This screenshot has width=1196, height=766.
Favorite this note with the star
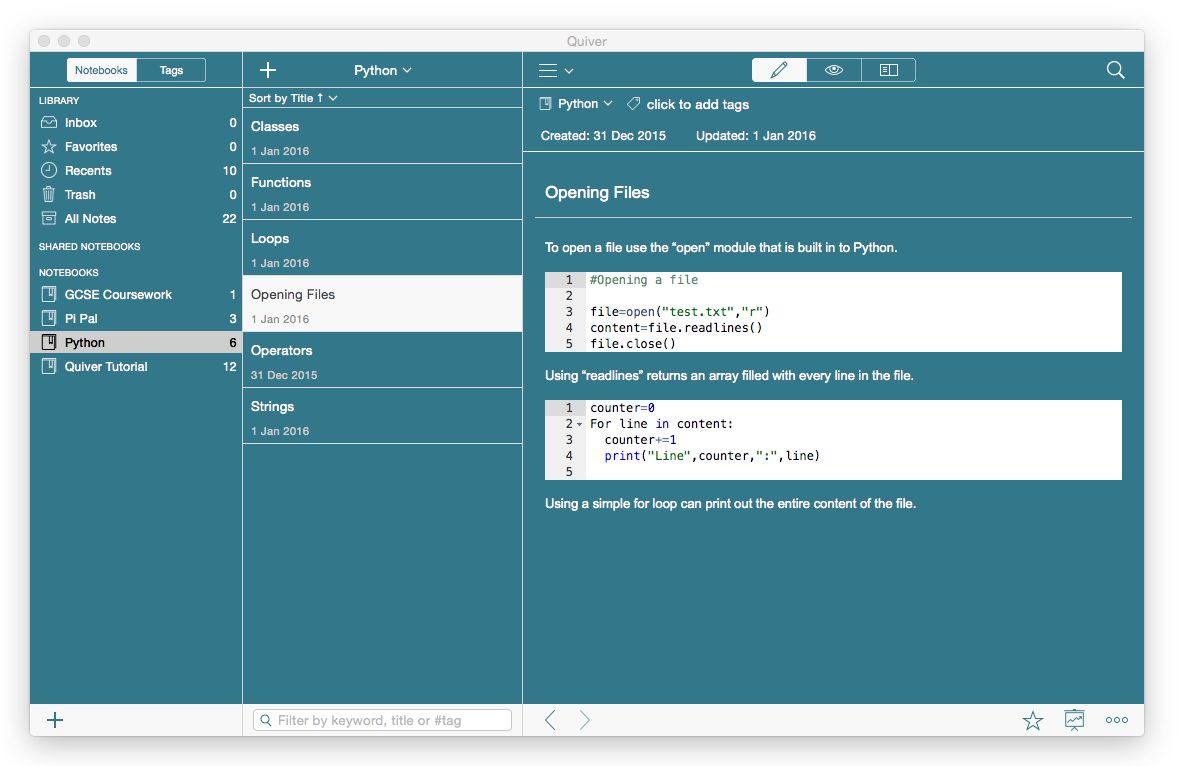point(1033,720)
